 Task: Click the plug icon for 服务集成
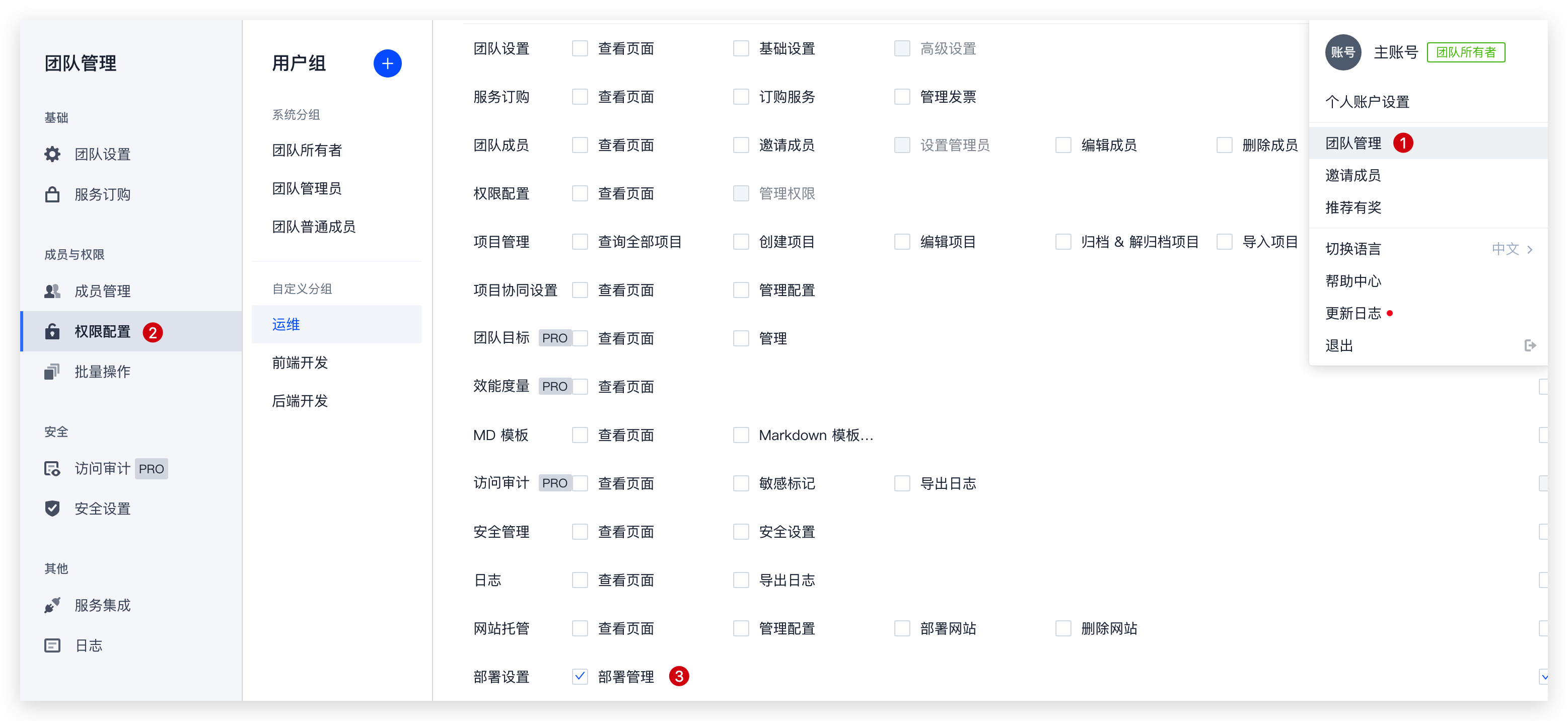click(x=52, y=605)
